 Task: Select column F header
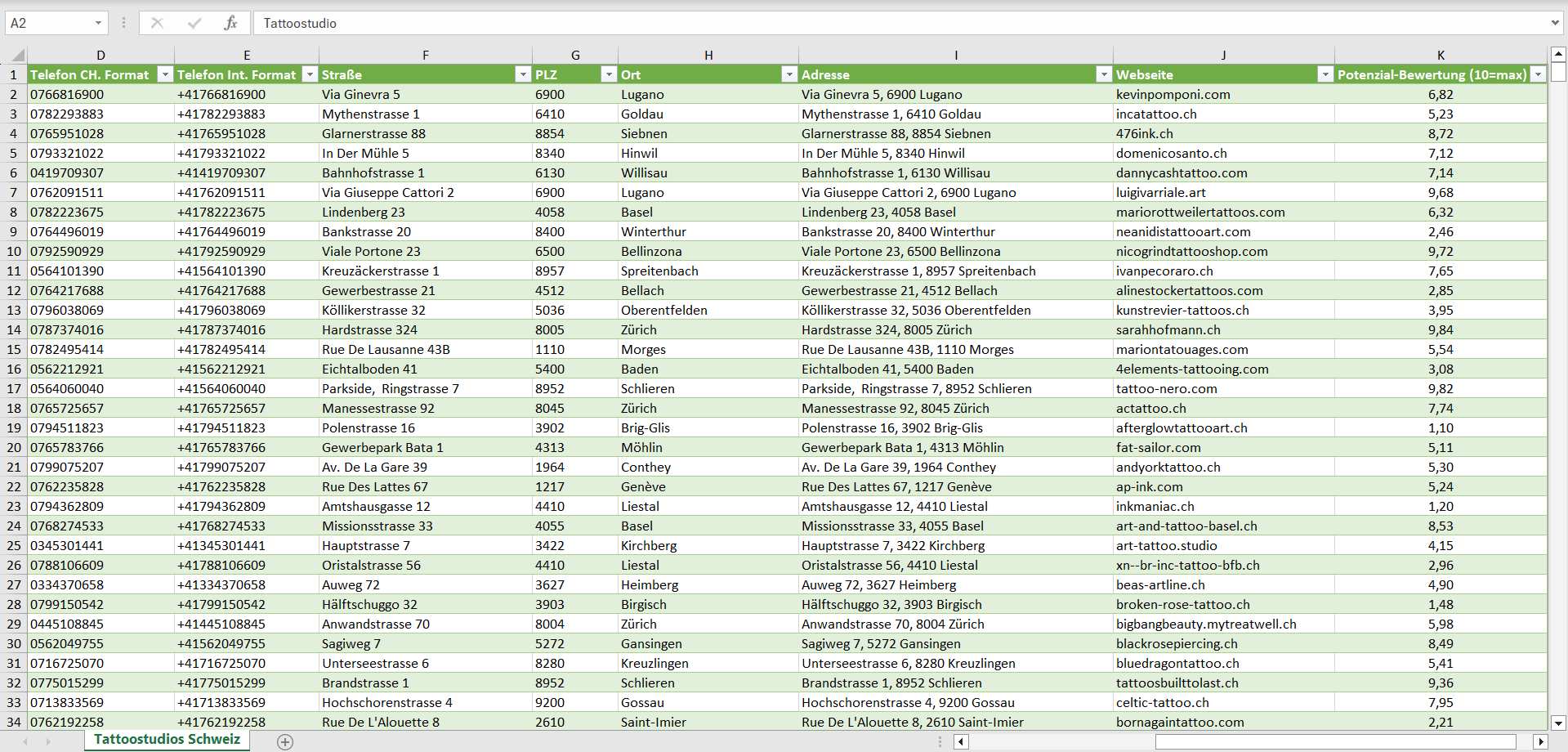[426, 55]
